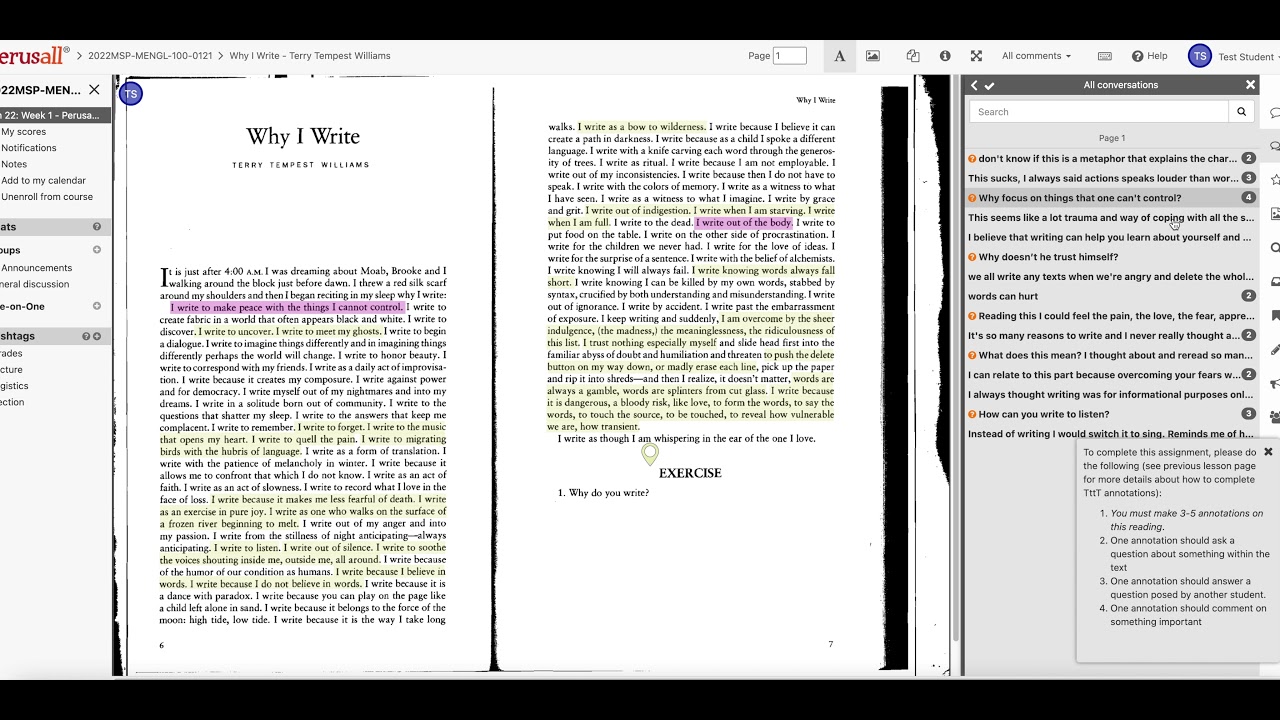The width and height of the screenshot is (1280, 720).
Task: Click the pink highlight "I write out of the body"
Action: [745, 223]
